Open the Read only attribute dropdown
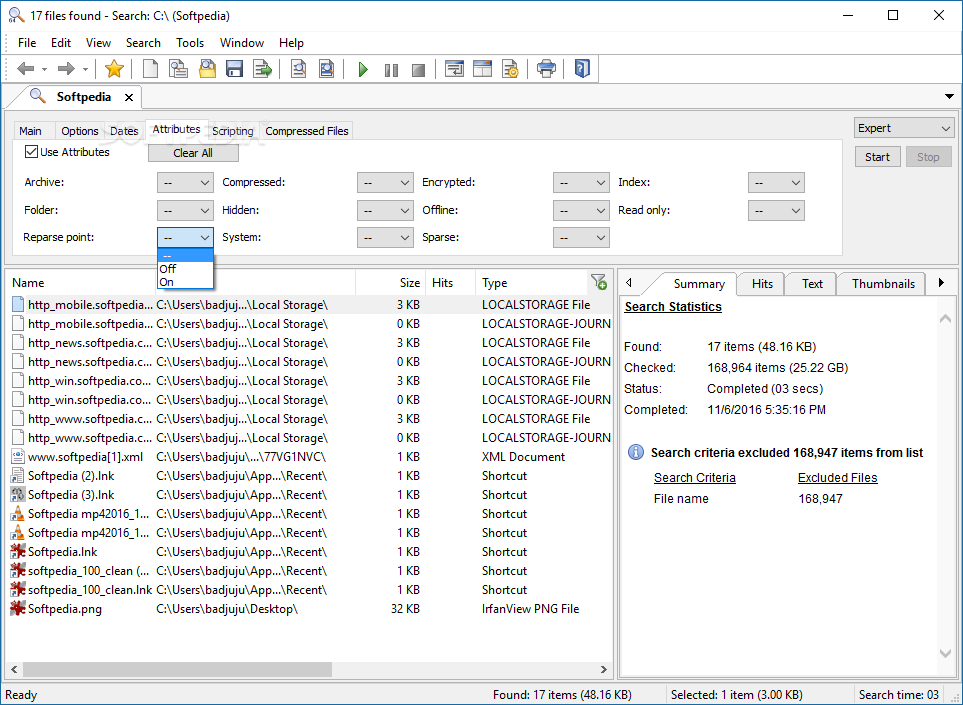The height and width of the screenshot is (705, 963). (776, 211)
